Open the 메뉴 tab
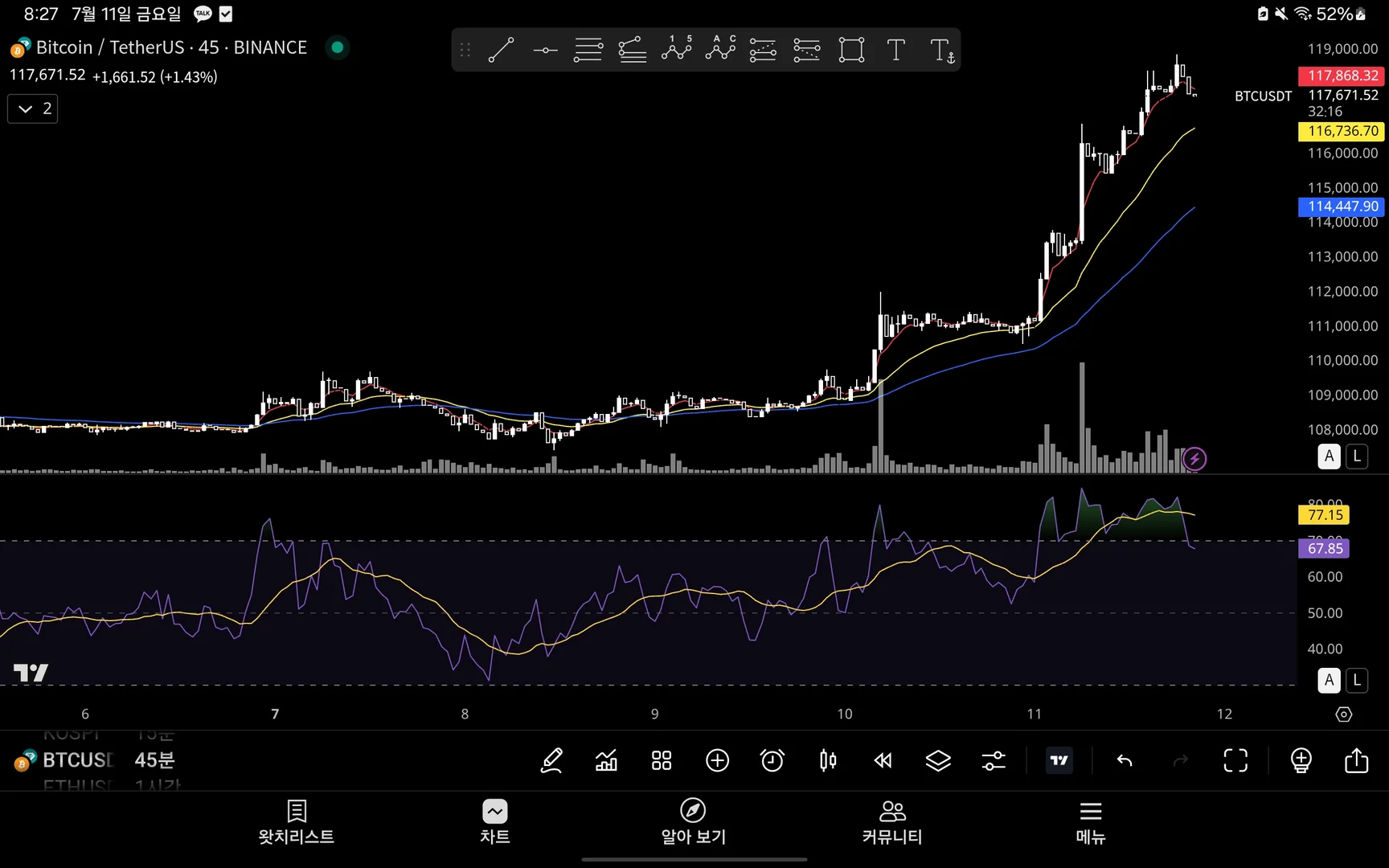Viewport: 1389px width, 868px height. pyautogui.click(x=1091, y=822)
